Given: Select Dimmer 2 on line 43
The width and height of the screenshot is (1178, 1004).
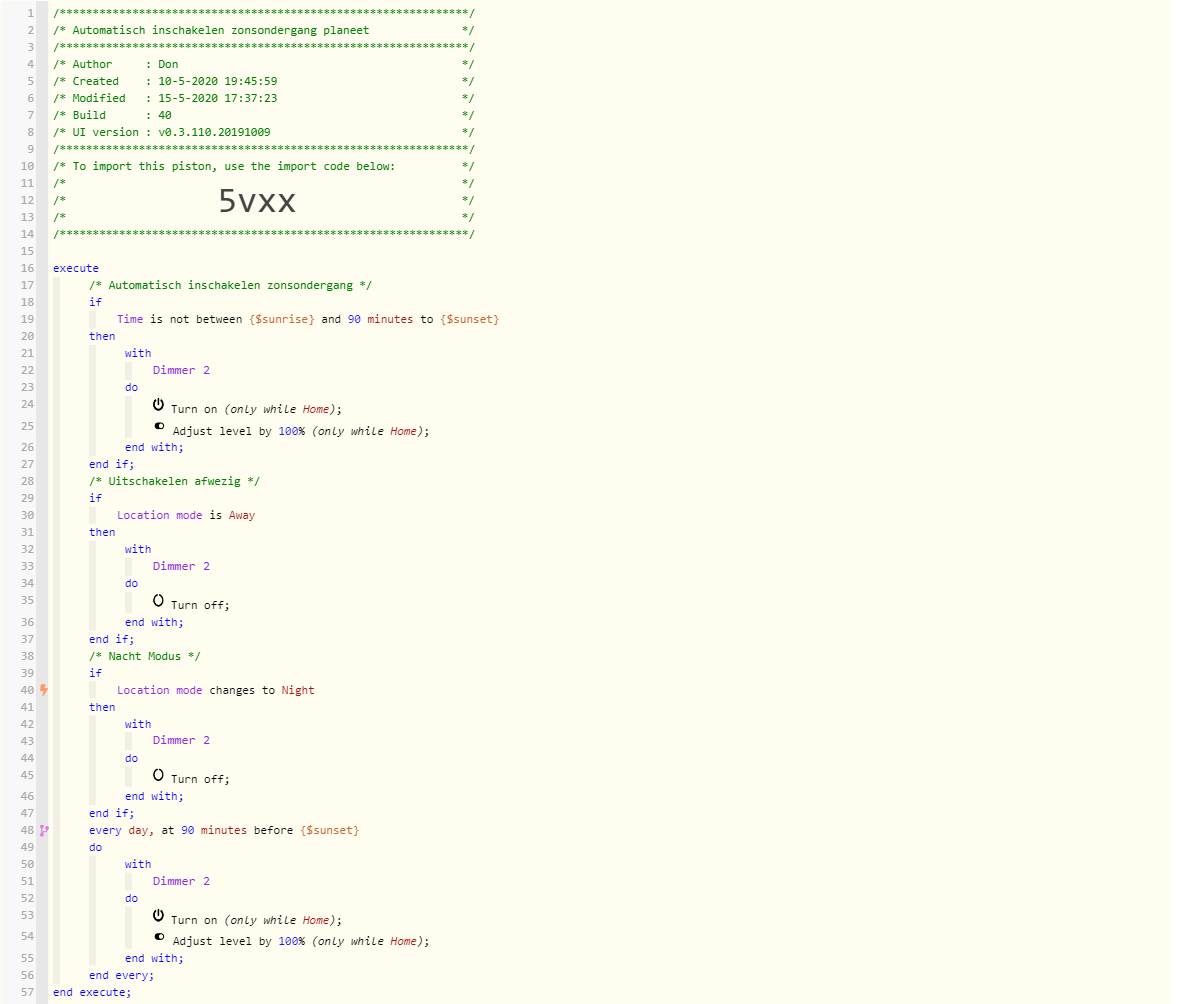Looking at the screenshot, I should (181, 740).
